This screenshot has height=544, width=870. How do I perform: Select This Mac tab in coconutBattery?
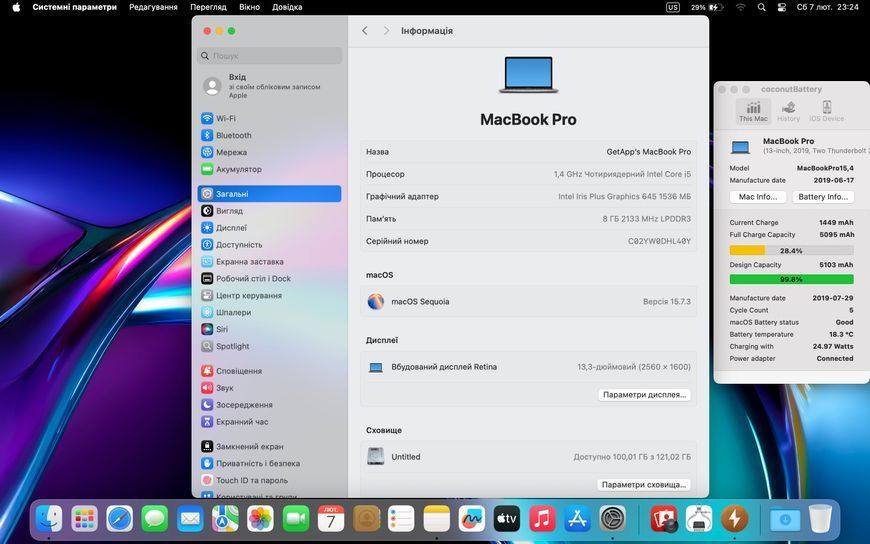tap(753, 111)
